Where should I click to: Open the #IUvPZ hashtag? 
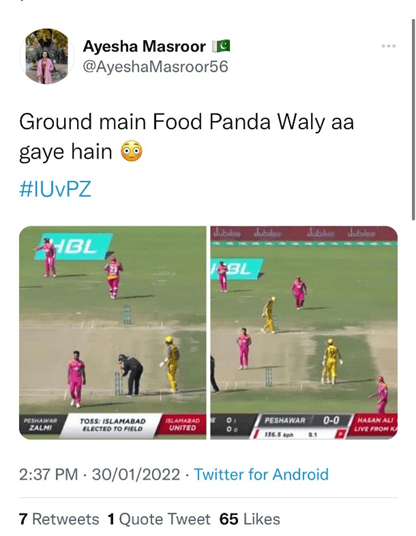[55, 189]
